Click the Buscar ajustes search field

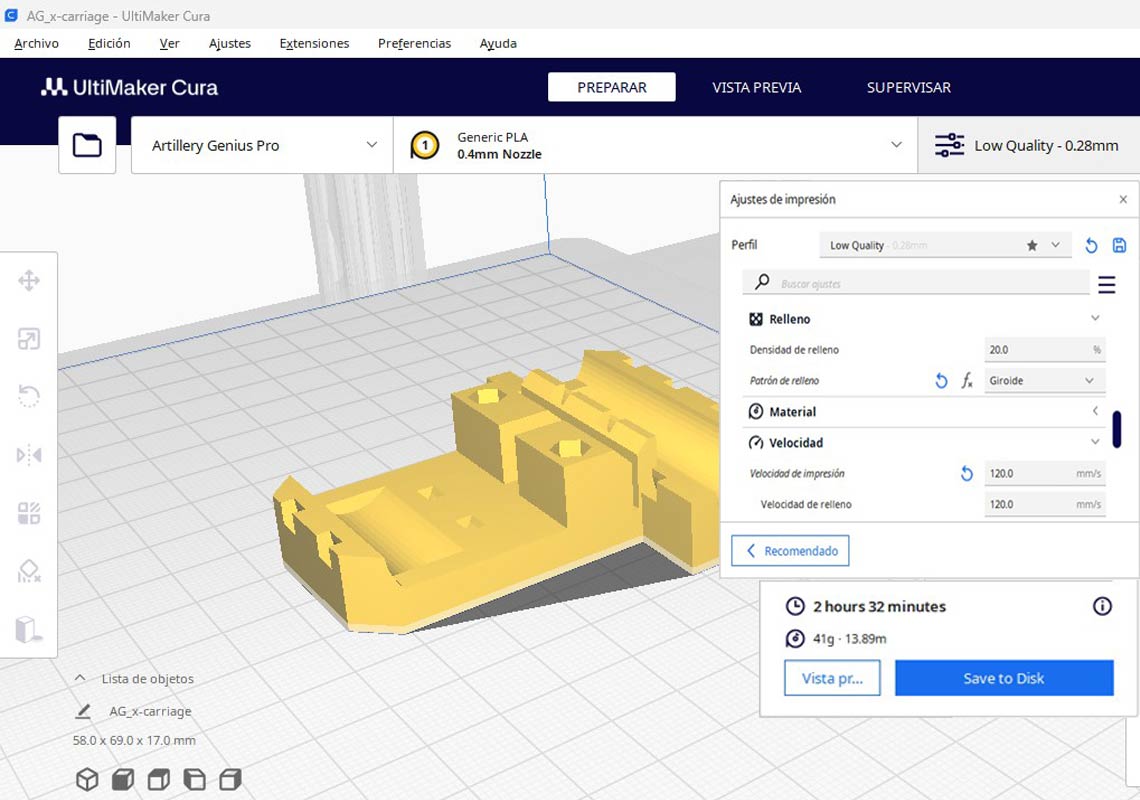pos(916,283)
